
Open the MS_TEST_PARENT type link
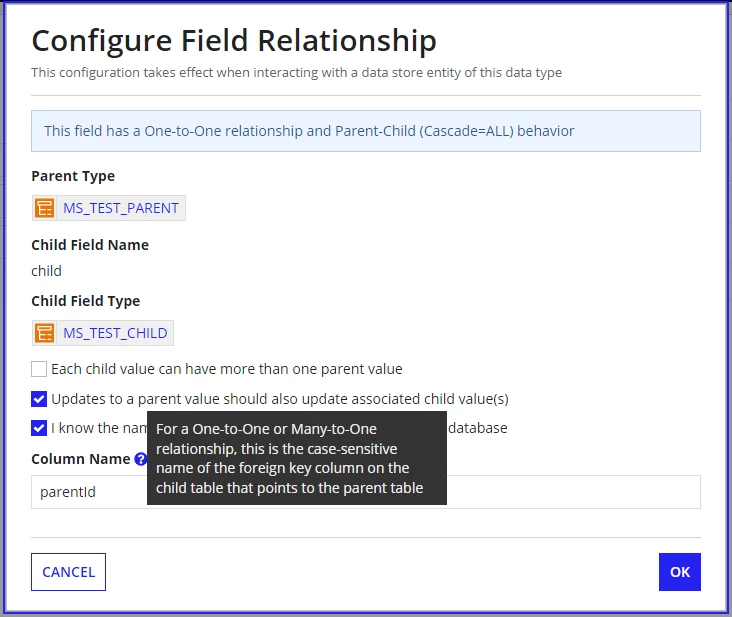(x=121, y=208)
